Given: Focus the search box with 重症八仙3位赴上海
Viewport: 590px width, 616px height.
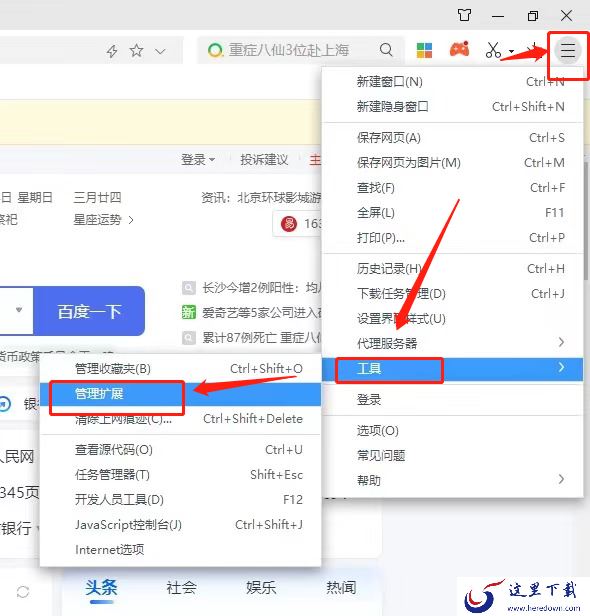Looking at the screenshot, I should tap(301, 50).
